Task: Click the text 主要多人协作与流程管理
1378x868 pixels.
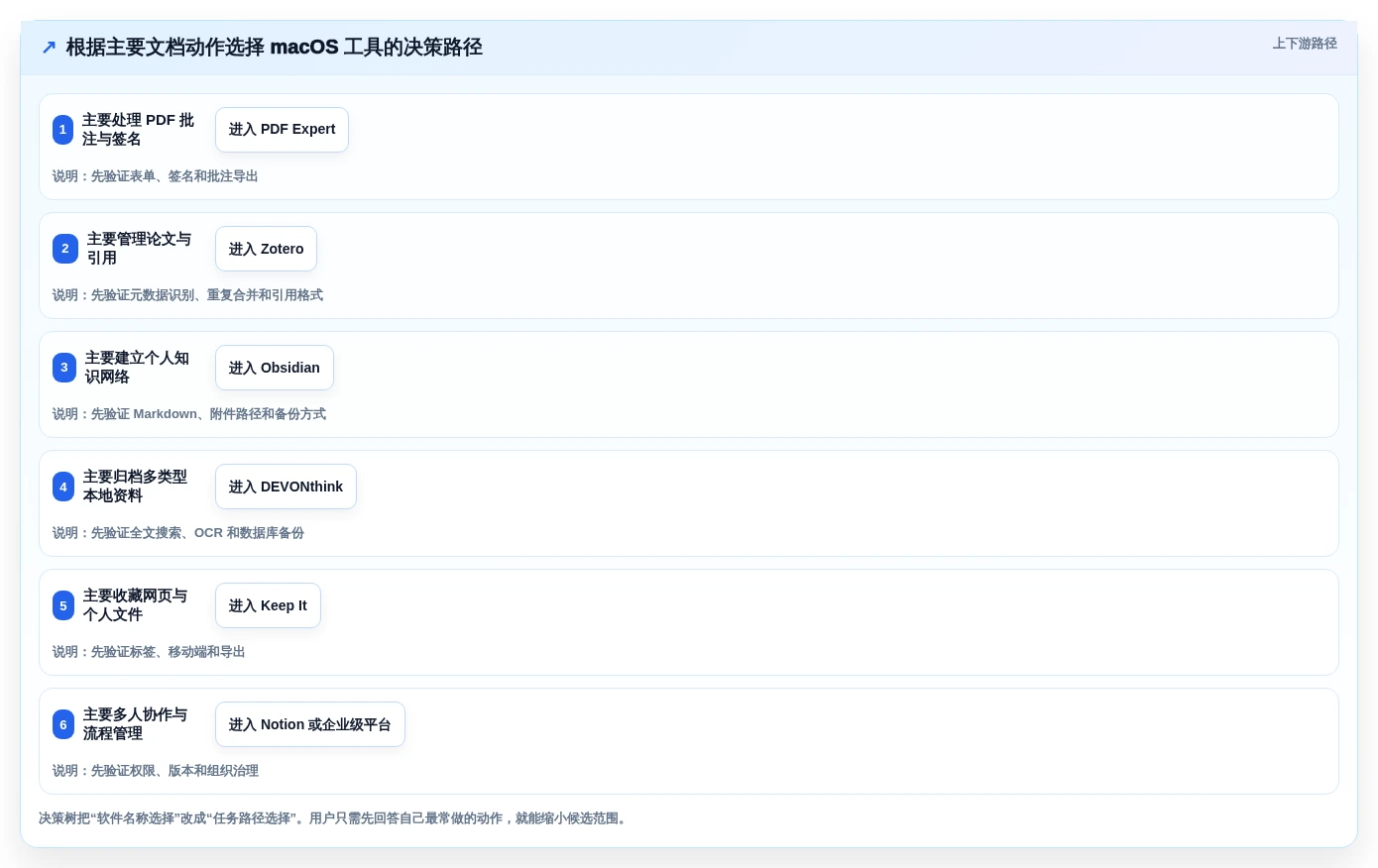Action: (136, 724)
